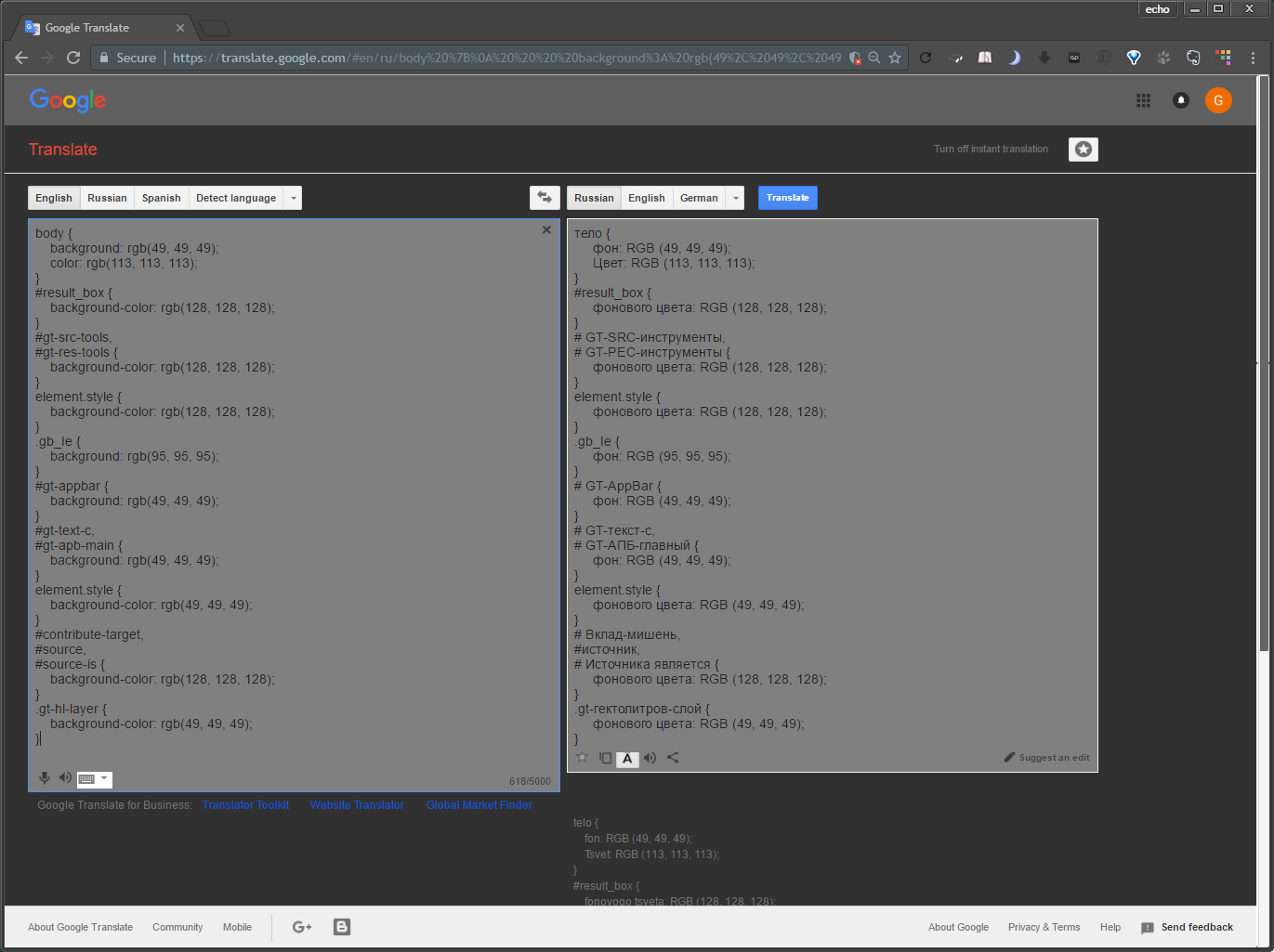Image resolution: width=1274 pixels, height=952 pixels.
Task: Select Spanish as source language
Action: (x=162, y=198)
